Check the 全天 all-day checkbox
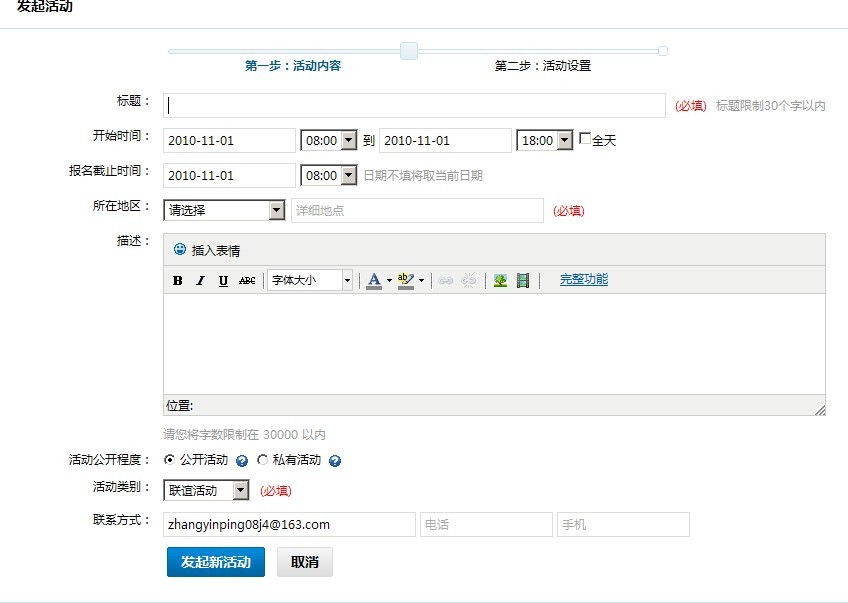848x603 pixels. [x=585, y=138]
